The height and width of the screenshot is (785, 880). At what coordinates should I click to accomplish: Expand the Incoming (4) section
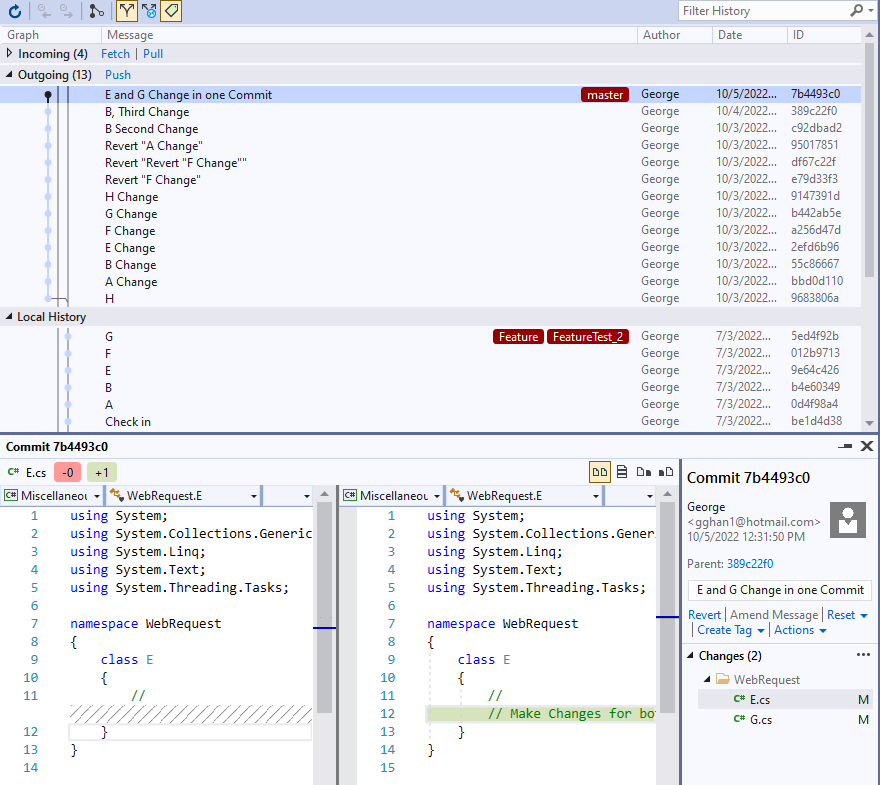pos(11,54)
